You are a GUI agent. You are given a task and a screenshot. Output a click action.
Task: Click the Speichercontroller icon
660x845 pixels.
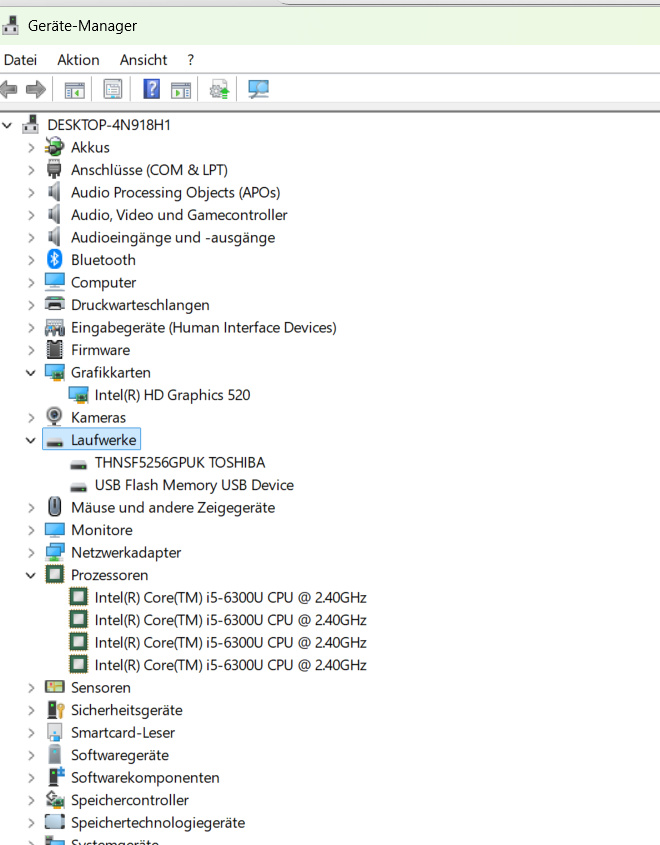point(54,800)
